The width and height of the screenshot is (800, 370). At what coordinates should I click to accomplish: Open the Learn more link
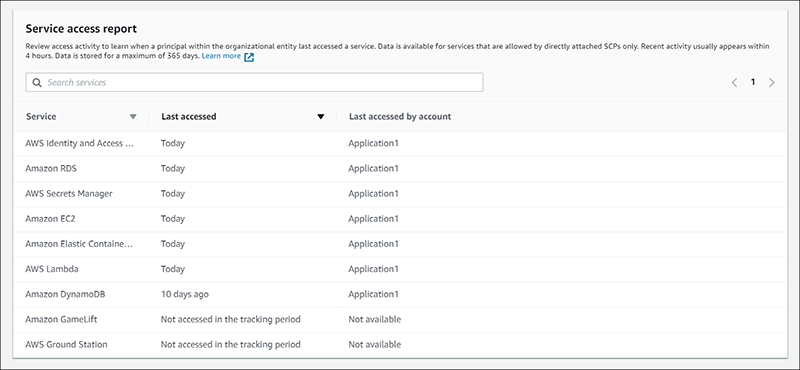coord(221,56)
